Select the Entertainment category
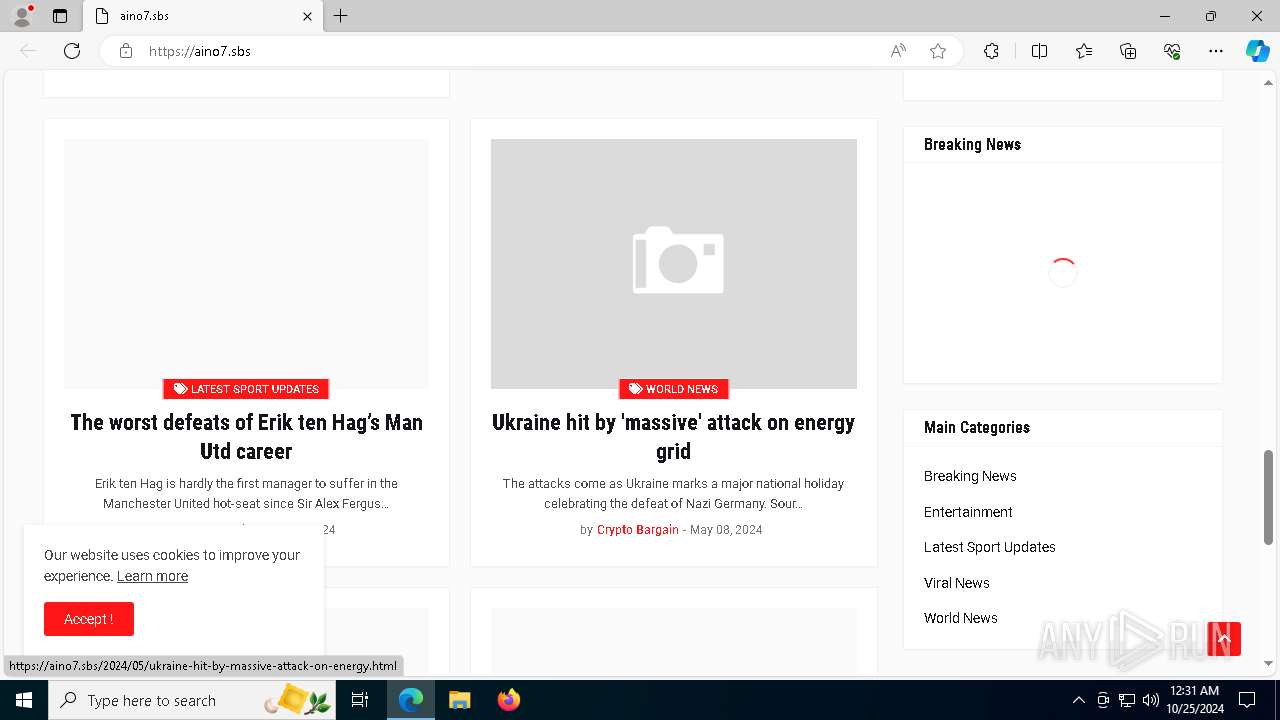 (968, 512)
